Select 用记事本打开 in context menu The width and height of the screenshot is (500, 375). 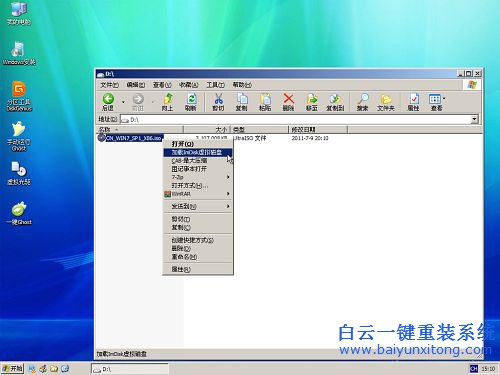click(197, 169)
